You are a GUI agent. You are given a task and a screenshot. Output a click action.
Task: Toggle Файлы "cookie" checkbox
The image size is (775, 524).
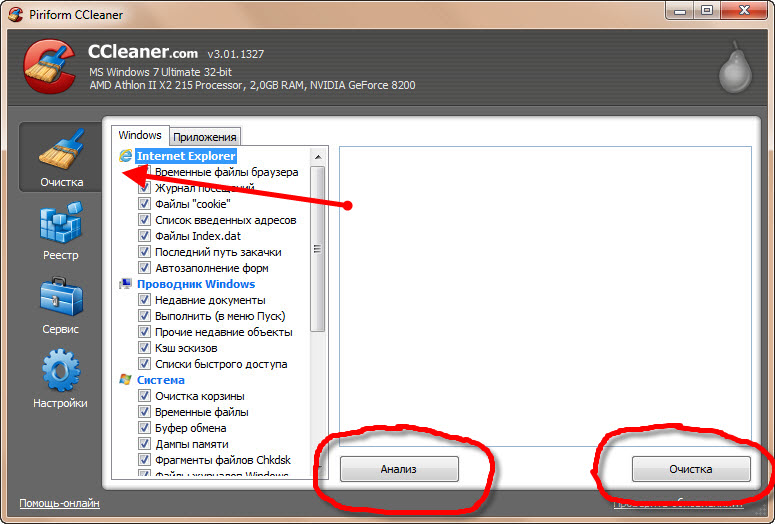(144, 204)
